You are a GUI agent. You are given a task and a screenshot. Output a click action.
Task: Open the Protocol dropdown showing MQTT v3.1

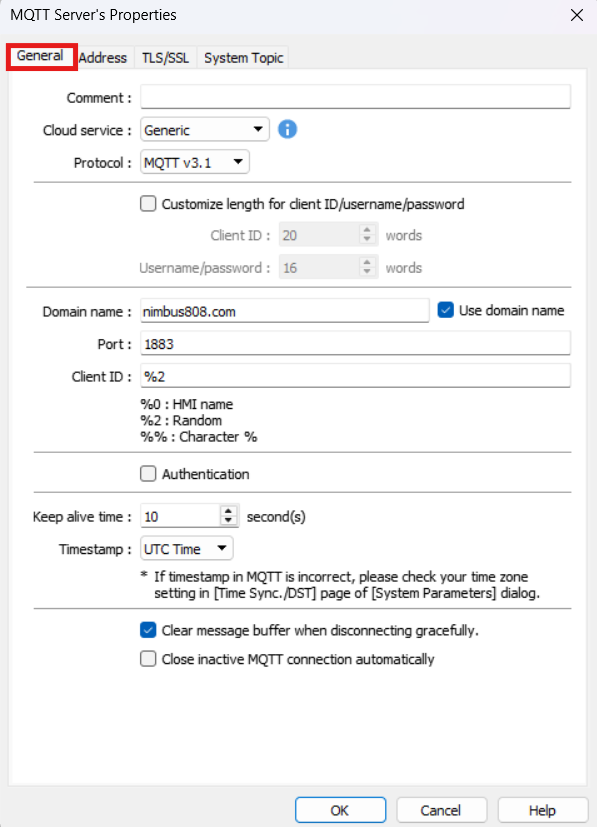tap(238, 161)
